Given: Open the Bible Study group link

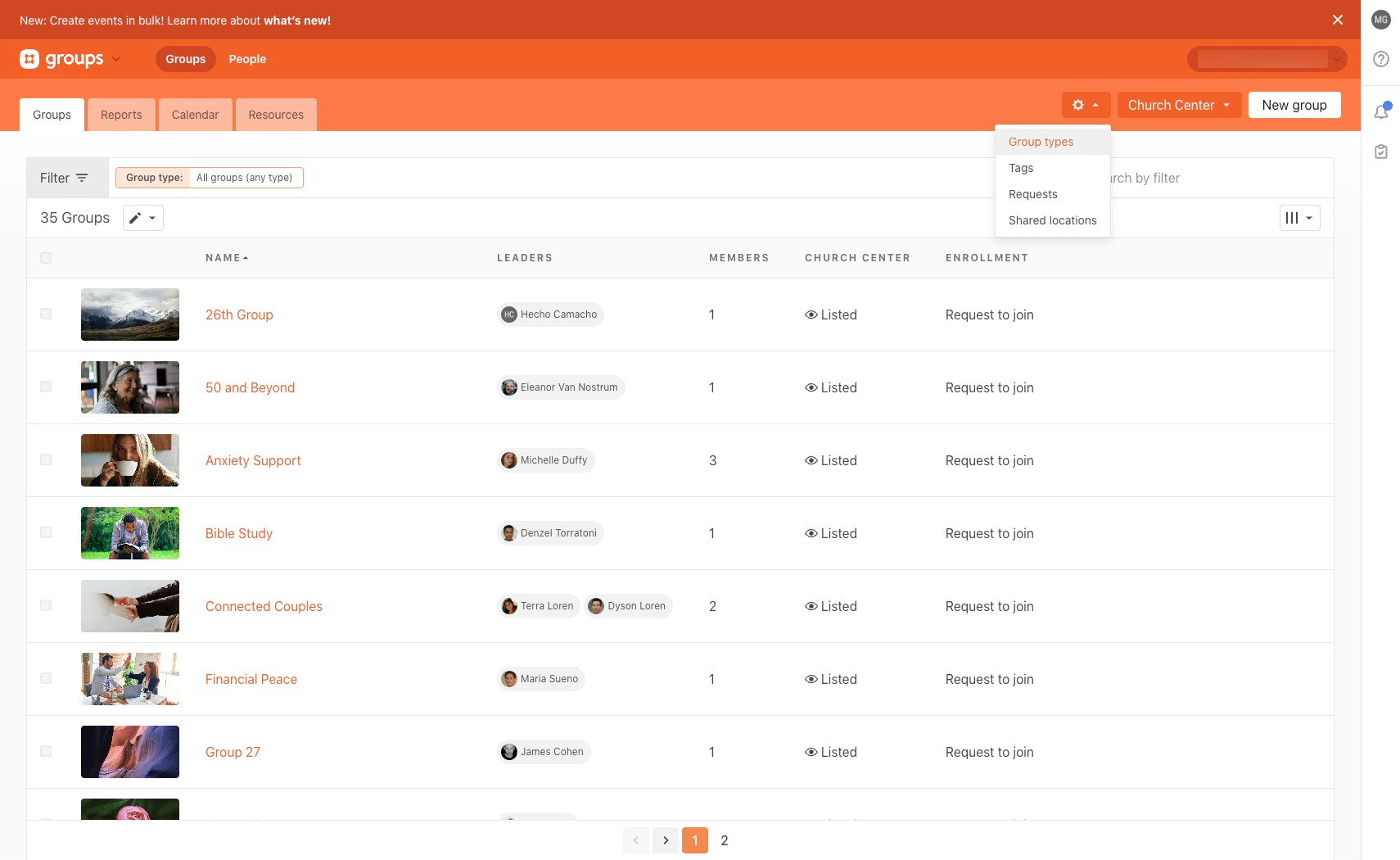Looking at the screenshot, I should pos(239,533).
